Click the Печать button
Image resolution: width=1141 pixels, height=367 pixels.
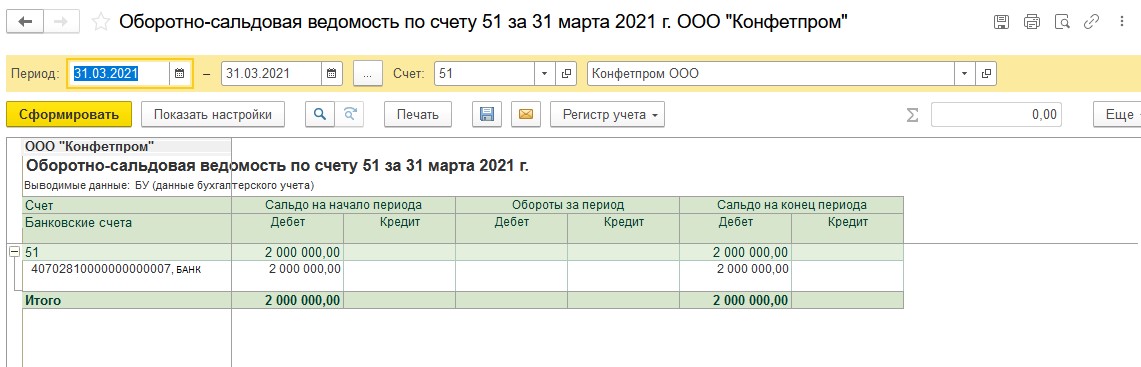click(418, 114)
